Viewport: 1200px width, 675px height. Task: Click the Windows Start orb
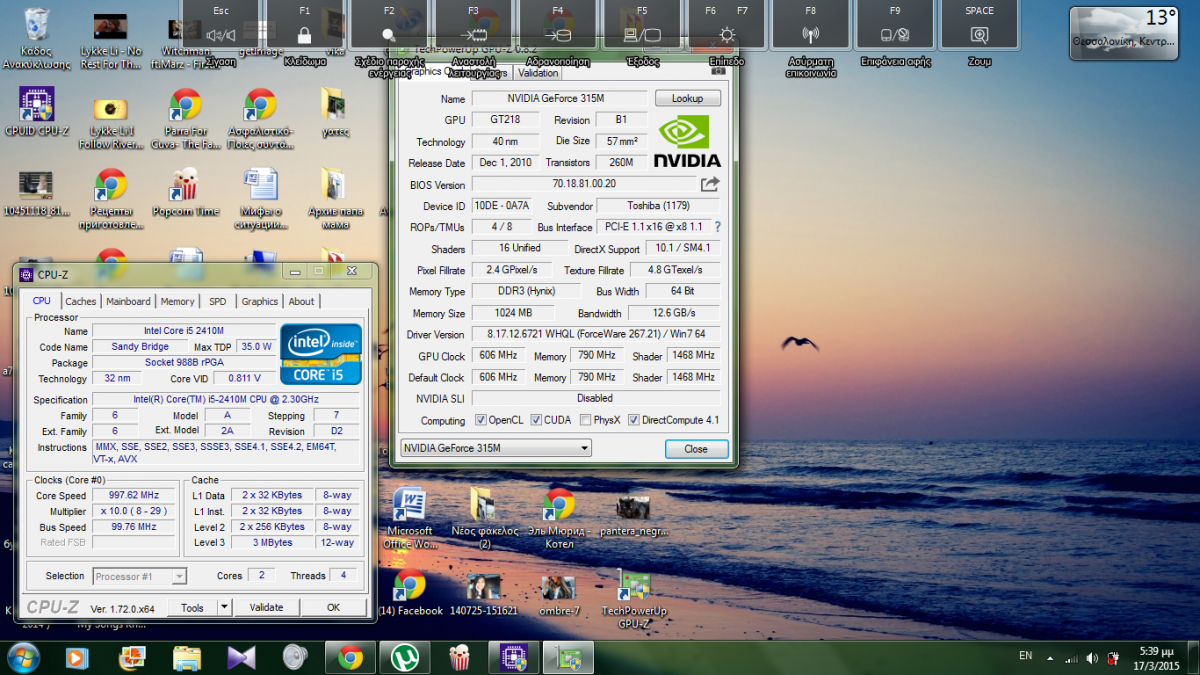pos(22,657)
